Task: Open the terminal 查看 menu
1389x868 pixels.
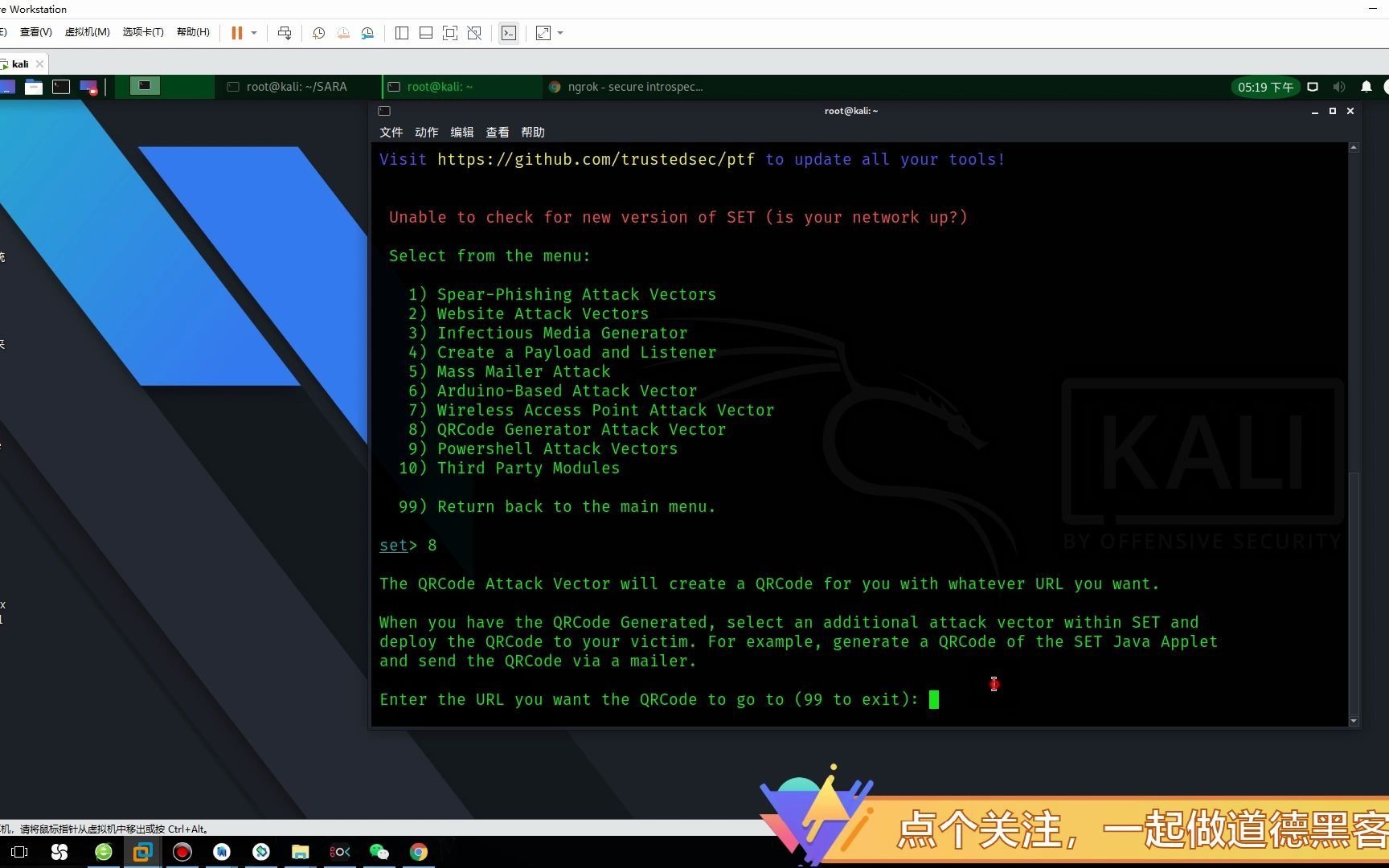Action: click(498, 132)
